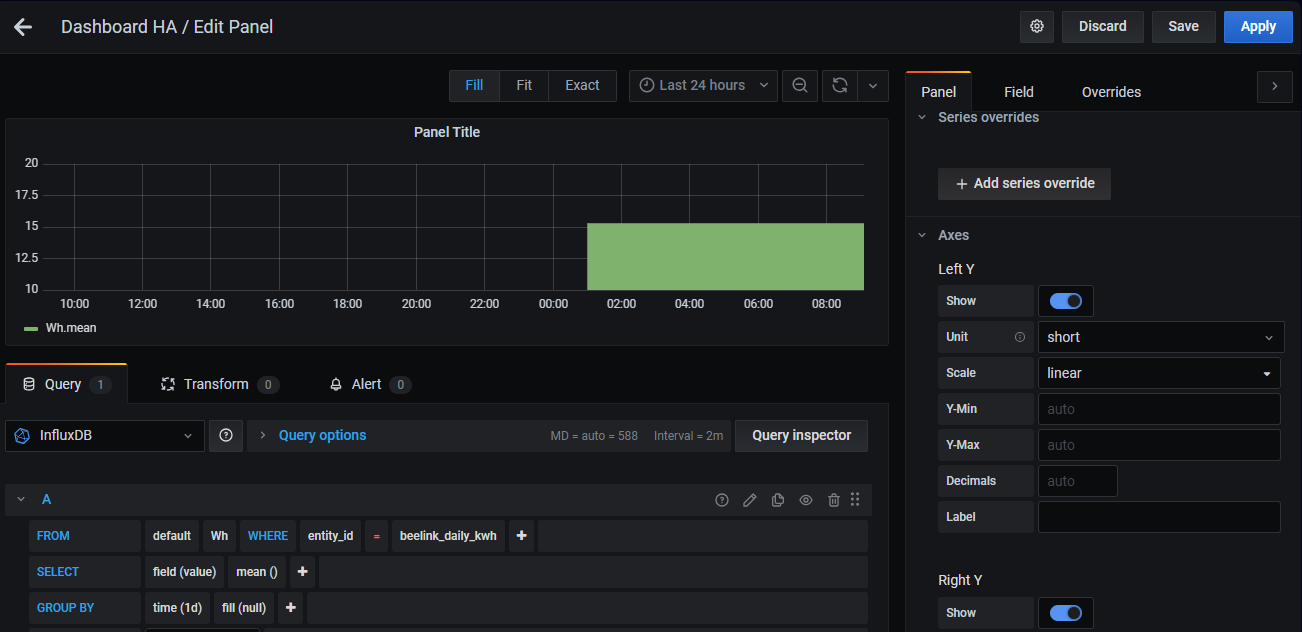The width and height of the screenshot is (1302, 632).
Task: Click the Add series override button
Action: coord(1024,184)
